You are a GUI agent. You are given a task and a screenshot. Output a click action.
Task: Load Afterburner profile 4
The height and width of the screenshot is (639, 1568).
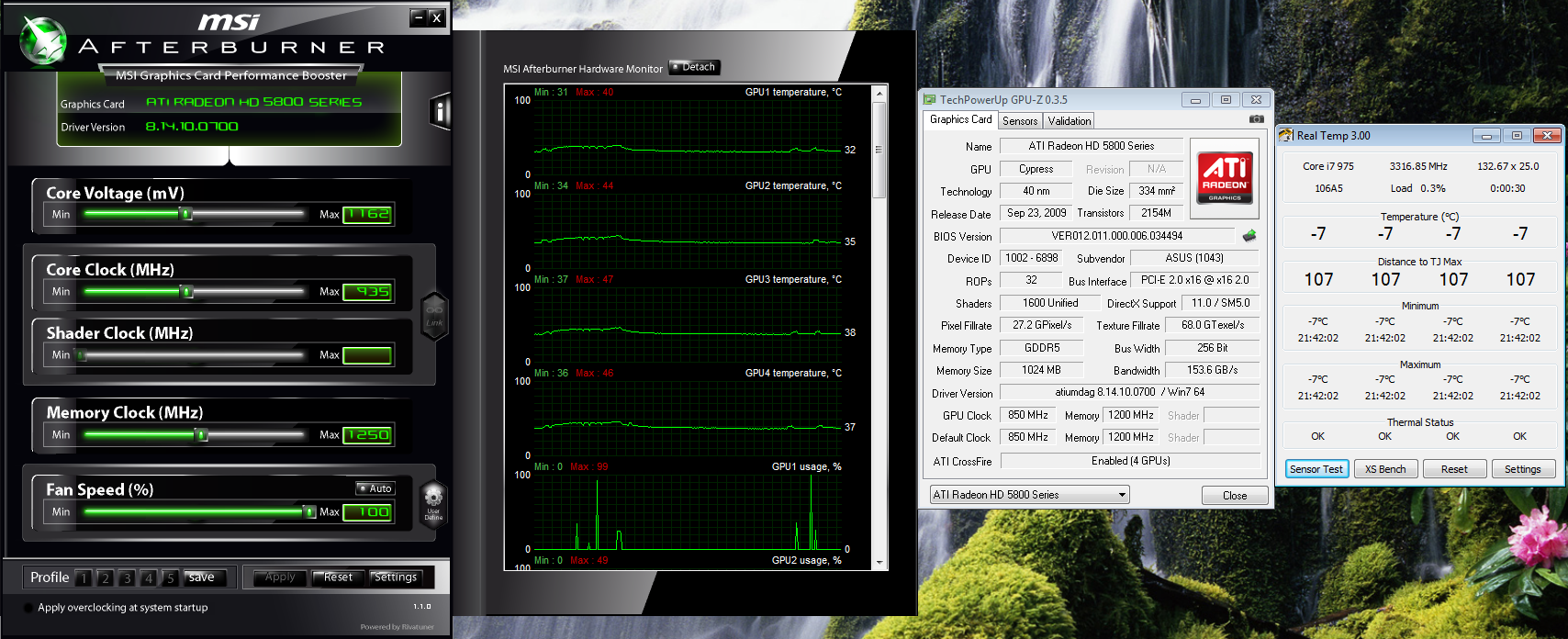coord(148,577)
